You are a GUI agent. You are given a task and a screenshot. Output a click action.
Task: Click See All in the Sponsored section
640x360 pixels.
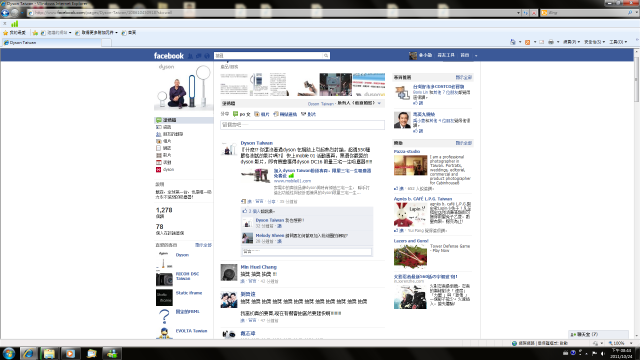coord(463,143)
